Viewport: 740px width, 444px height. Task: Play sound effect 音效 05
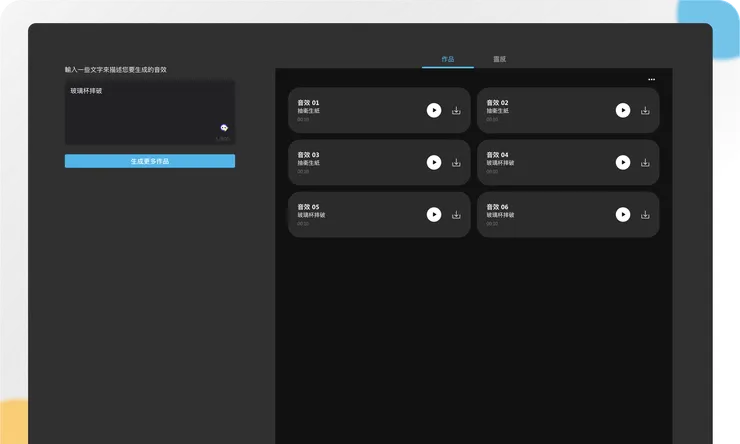(434, 215)
